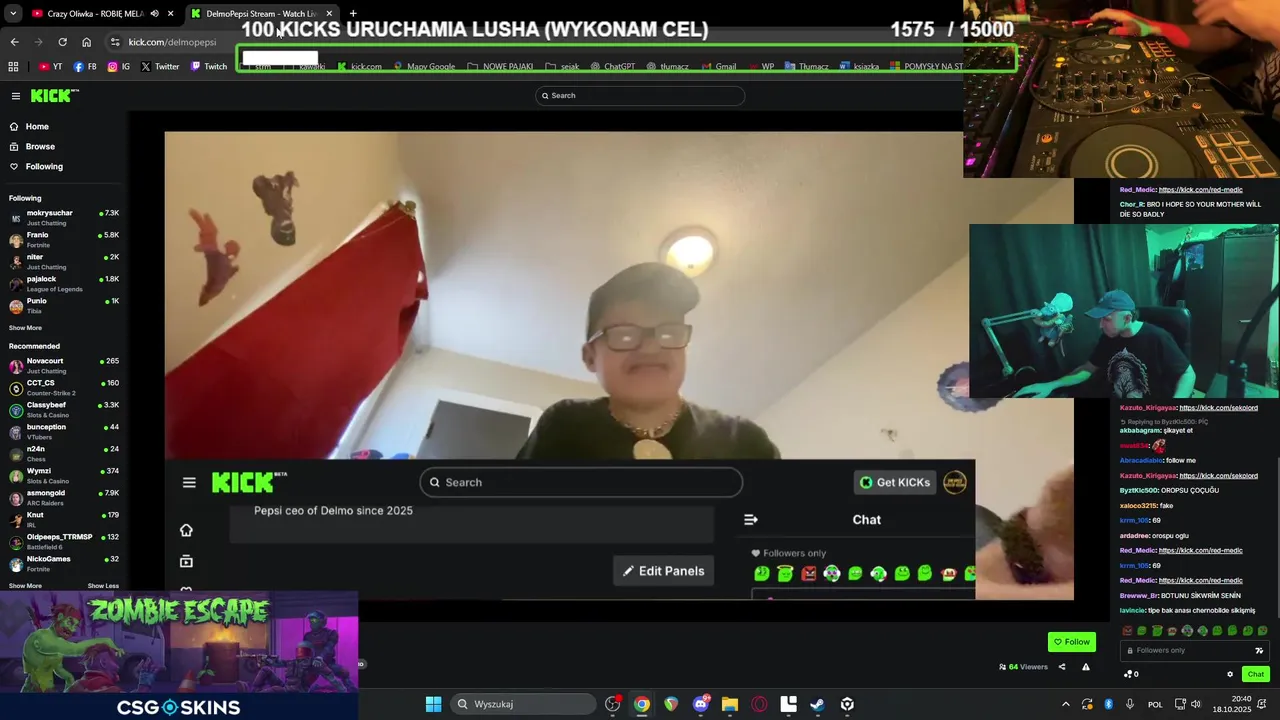Open Red_Medic's kick.com/red-medic link at chat top
This screenshot has width=1280, height=720.
(x=1200, y=190)
